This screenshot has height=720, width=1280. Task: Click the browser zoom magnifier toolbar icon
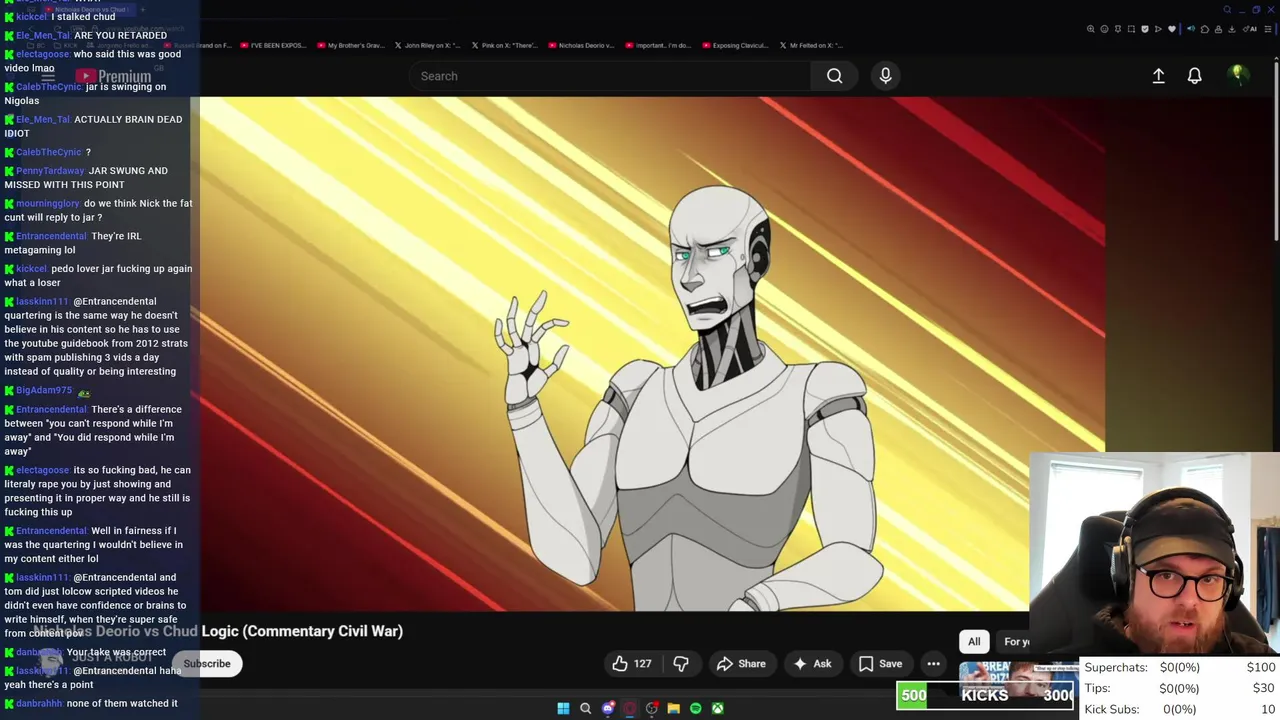point(1091,29)
